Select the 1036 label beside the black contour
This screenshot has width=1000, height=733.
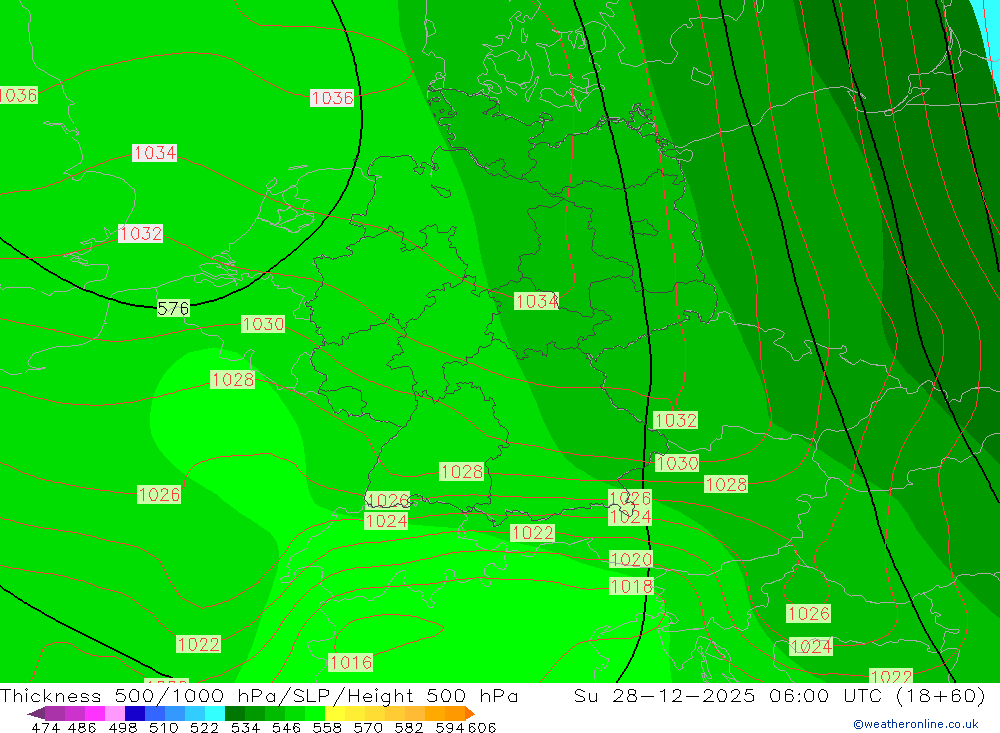click(332, 98)
